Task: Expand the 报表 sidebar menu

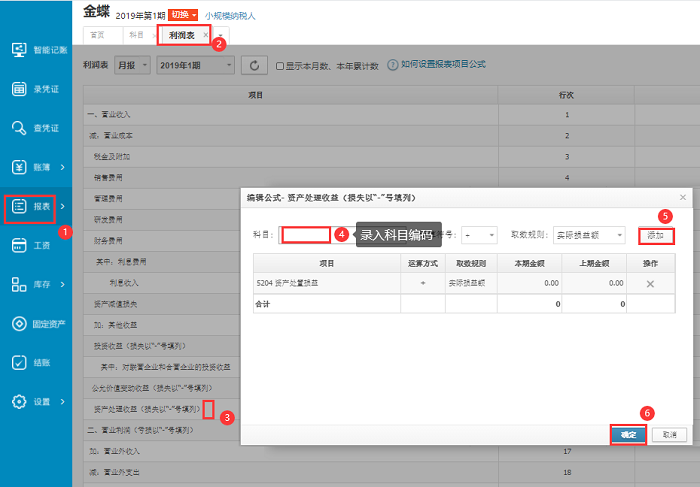Action: point(40,206)
